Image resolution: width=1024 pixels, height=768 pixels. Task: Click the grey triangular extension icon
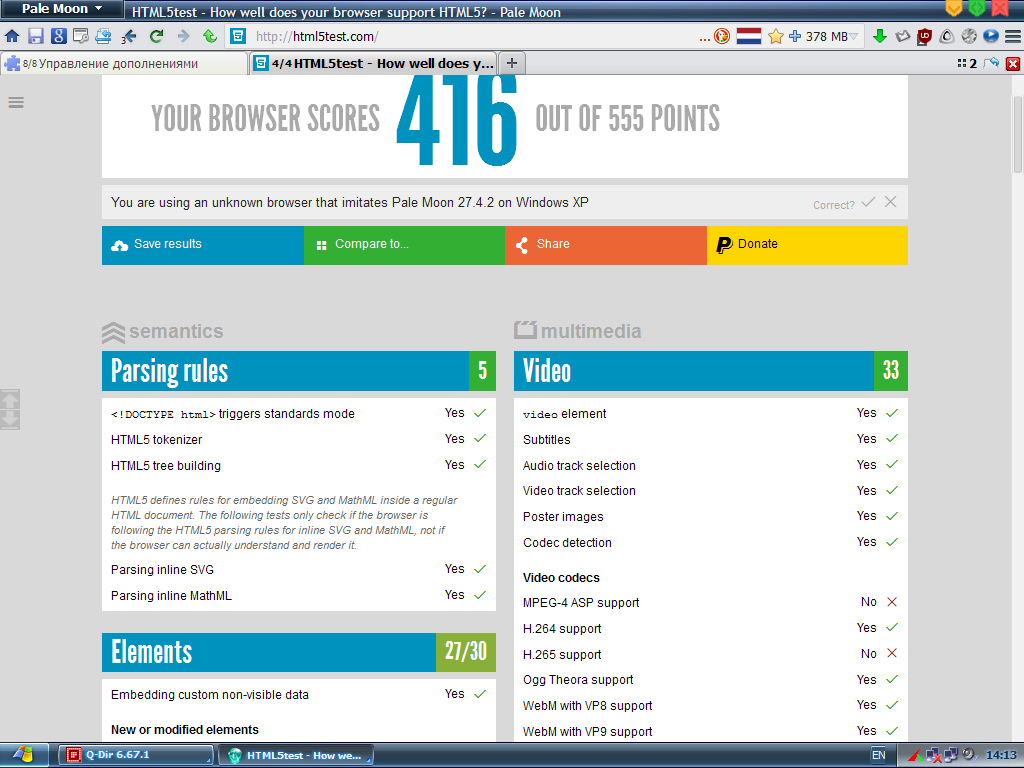point(946,36)
